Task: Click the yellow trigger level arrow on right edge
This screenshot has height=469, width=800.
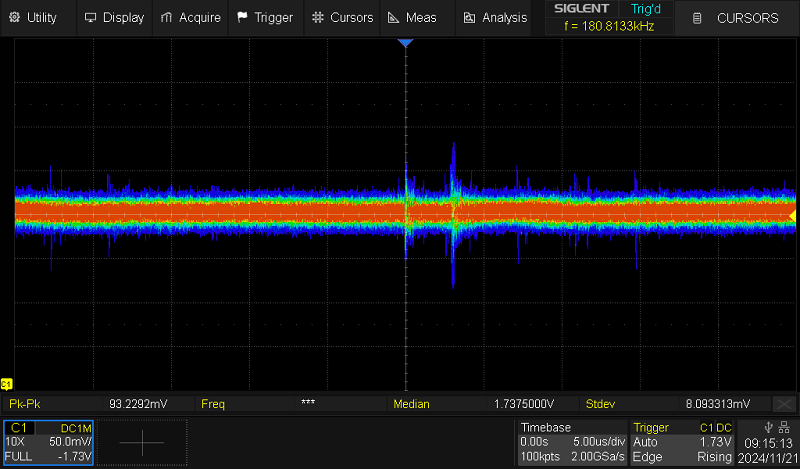Action: tap(792, 215)
